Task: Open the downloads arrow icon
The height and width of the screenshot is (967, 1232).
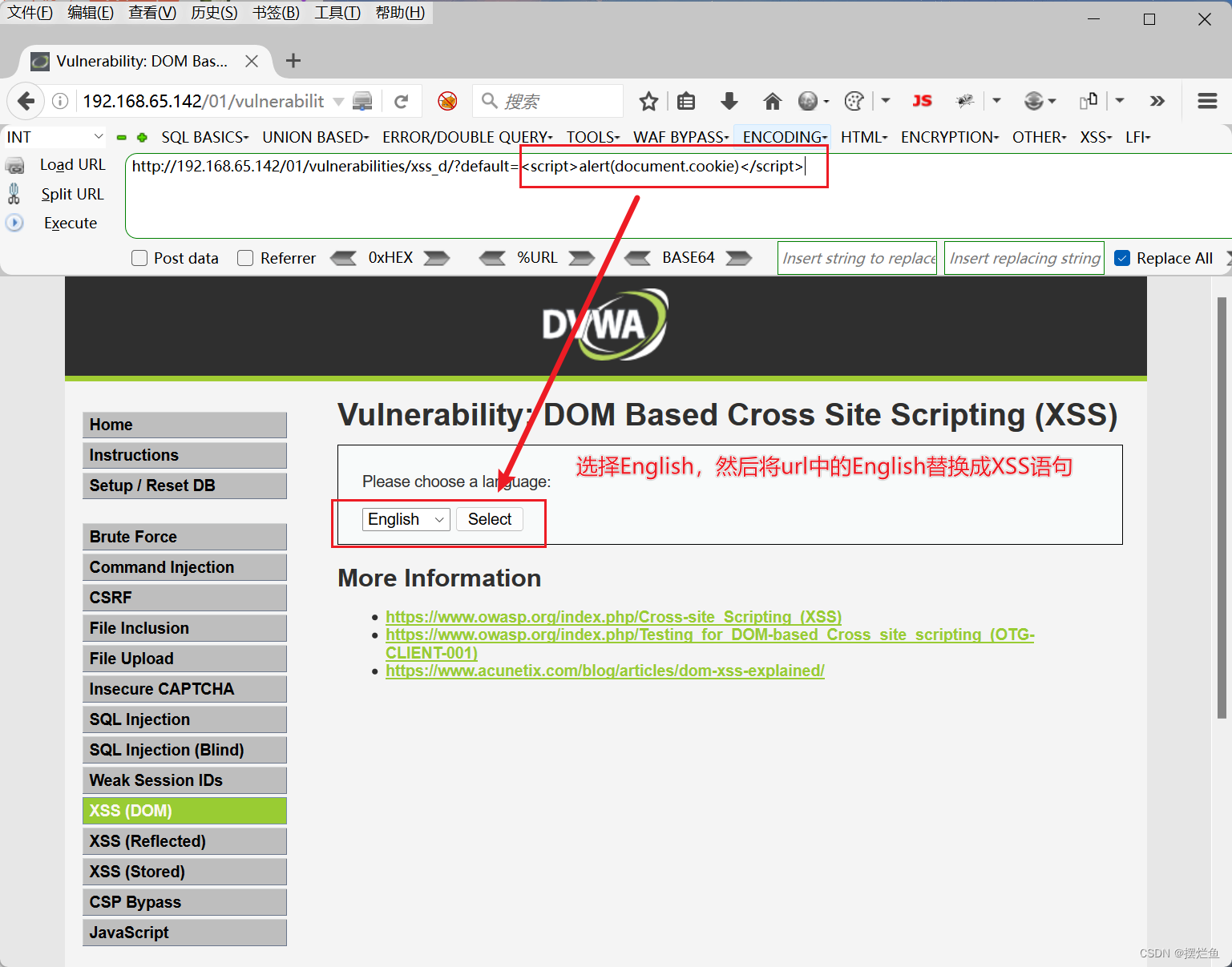Action: click(x=729, y=101)
